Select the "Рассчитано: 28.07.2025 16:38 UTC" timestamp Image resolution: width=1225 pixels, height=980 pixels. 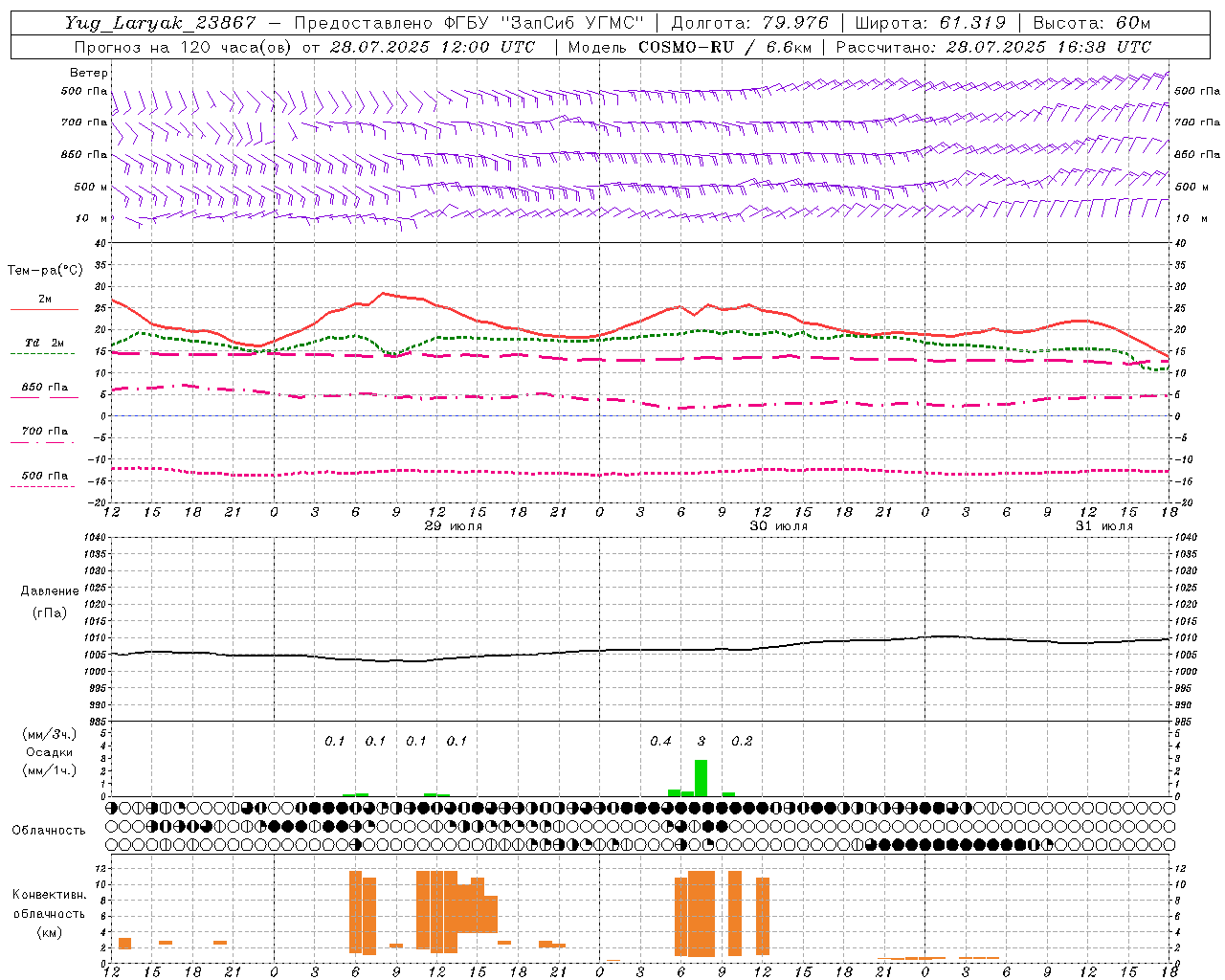click(x=993, y=47)
